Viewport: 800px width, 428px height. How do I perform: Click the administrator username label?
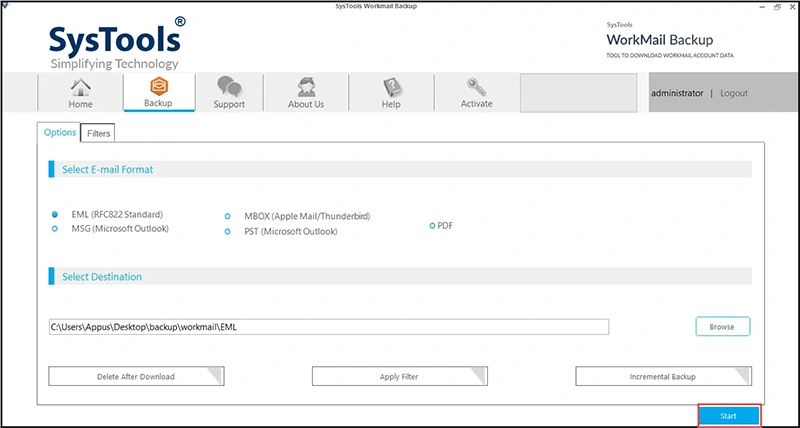677,93
